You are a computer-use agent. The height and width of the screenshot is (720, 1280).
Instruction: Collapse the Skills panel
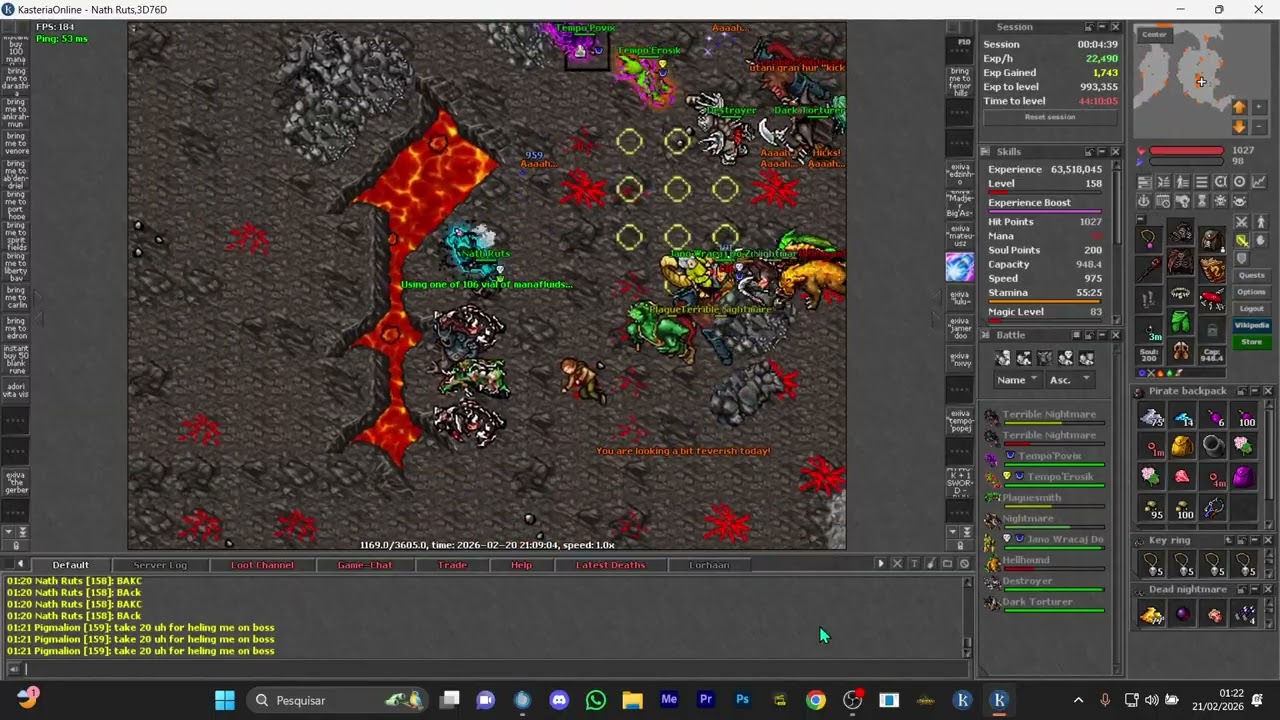click(x=1102, y=151)
